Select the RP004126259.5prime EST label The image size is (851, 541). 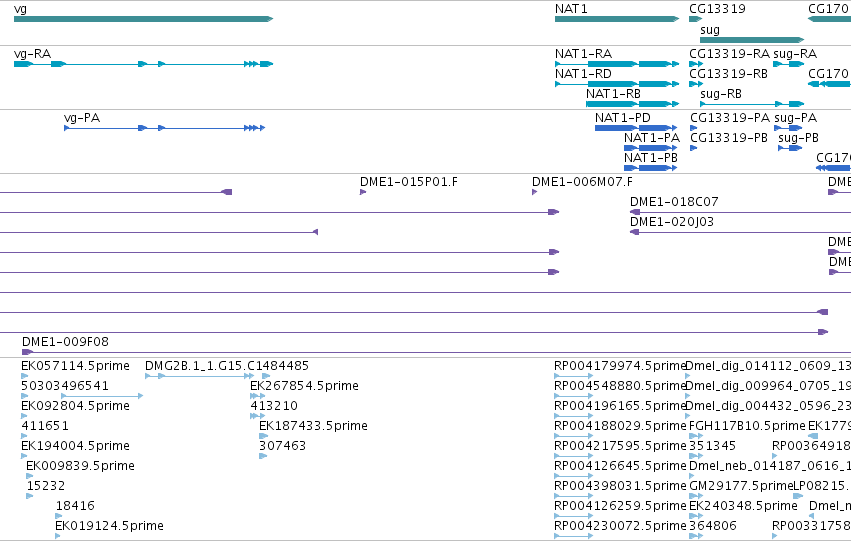tap(620, 506)
